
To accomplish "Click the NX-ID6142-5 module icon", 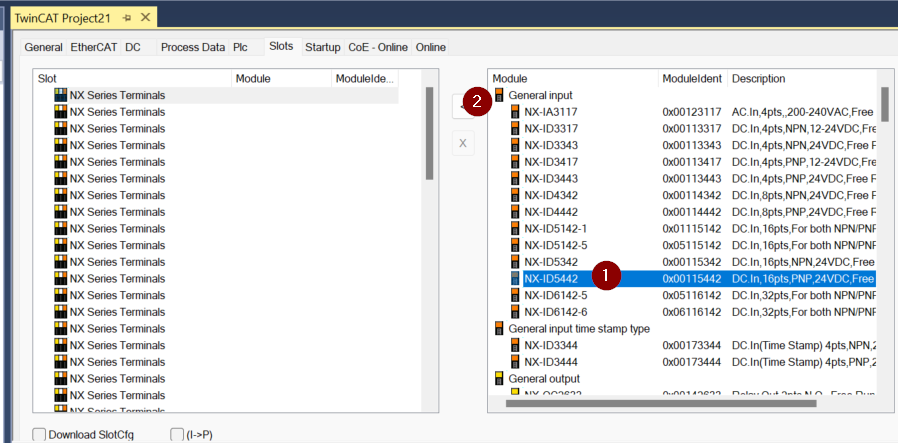I will point(515,295).
